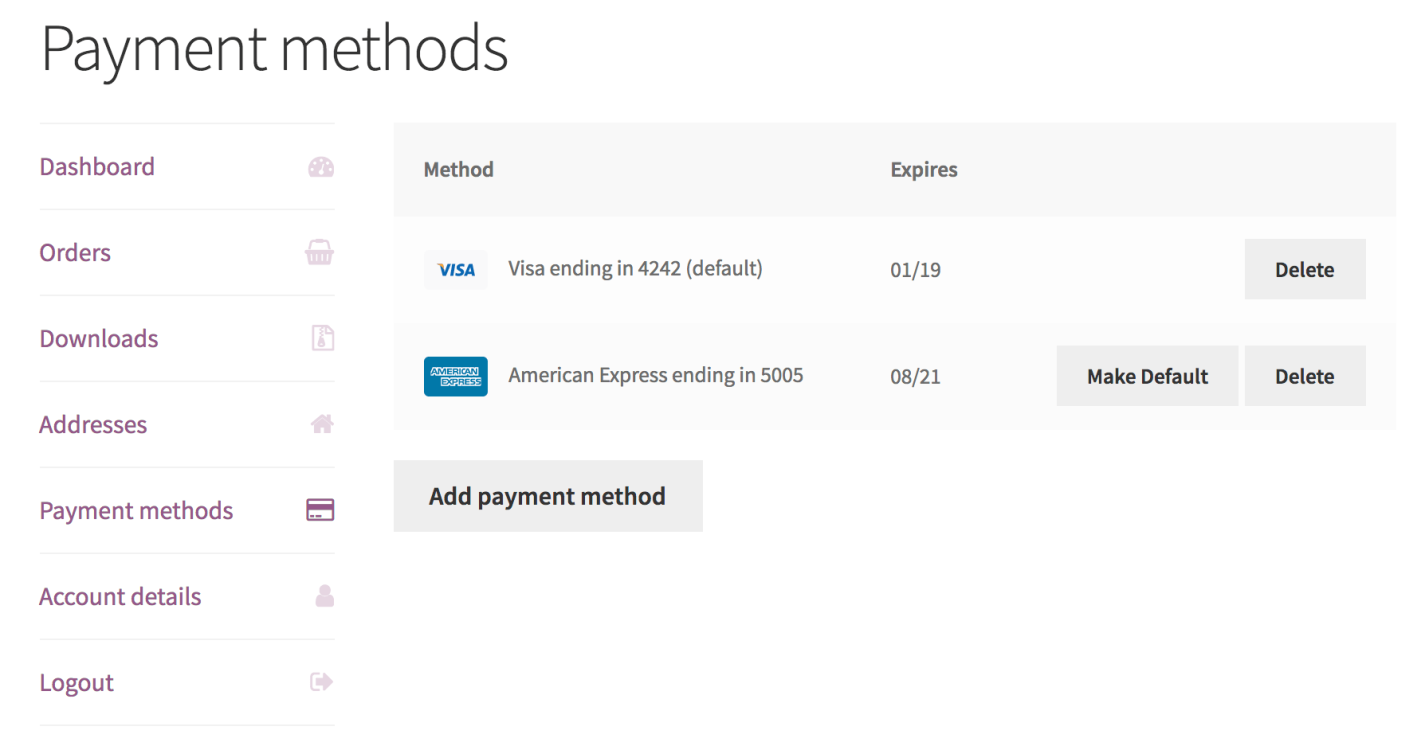Click the American Express card logo
1425x742 pixels.
tap(456, 377)
